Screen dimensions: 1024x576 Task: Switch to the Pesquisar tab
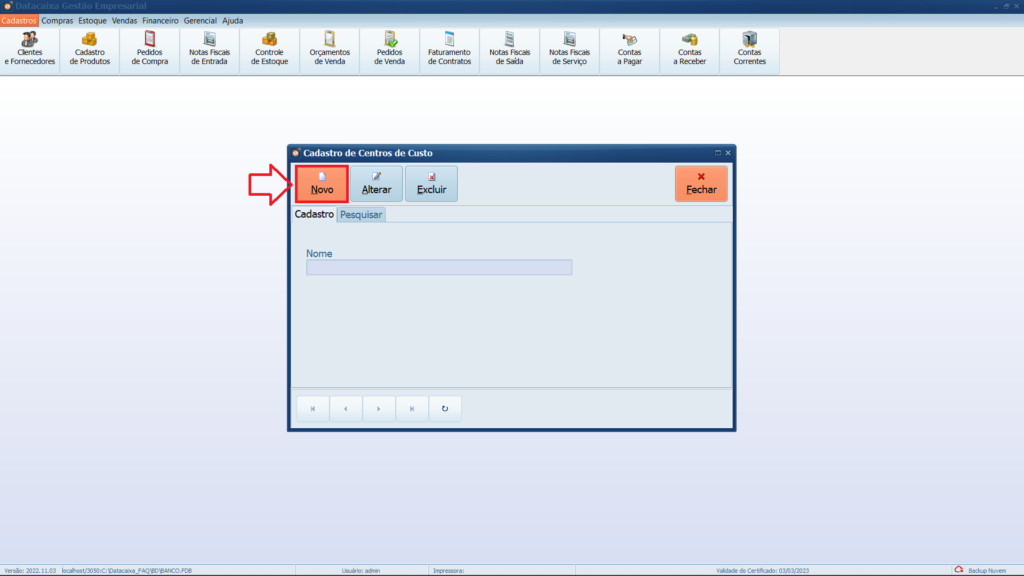(x=361, y=215)
